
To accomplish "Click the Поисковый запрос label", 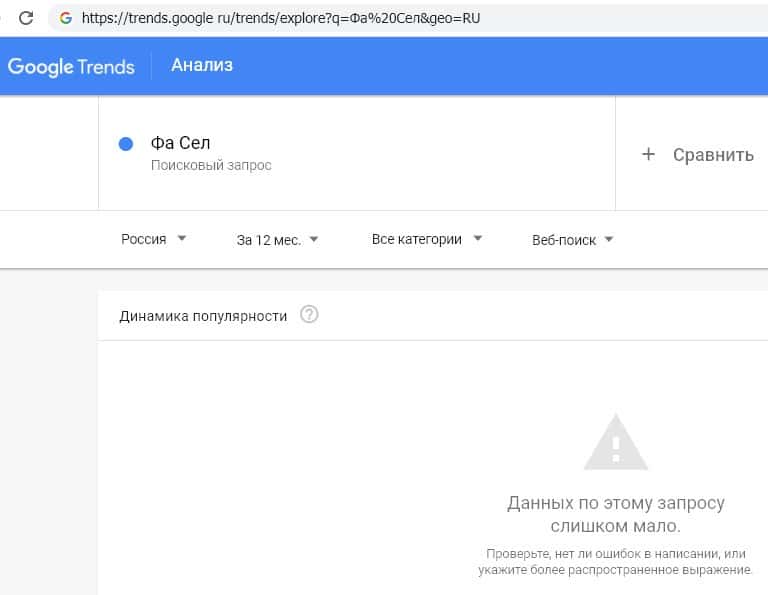I will click(x=211, y=165).
